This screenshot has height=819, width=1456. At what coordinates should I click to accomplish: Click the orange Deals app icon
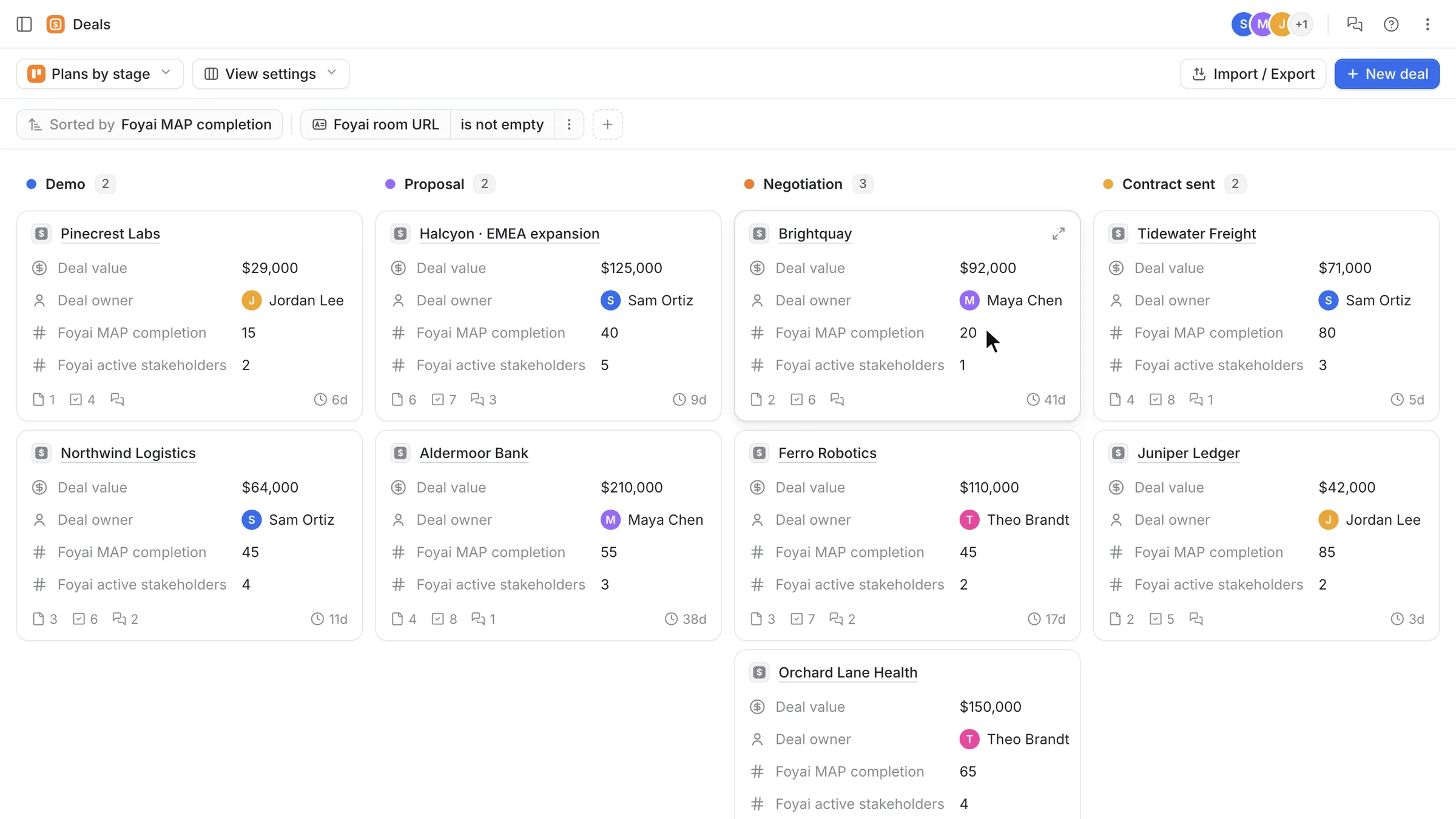55,24
